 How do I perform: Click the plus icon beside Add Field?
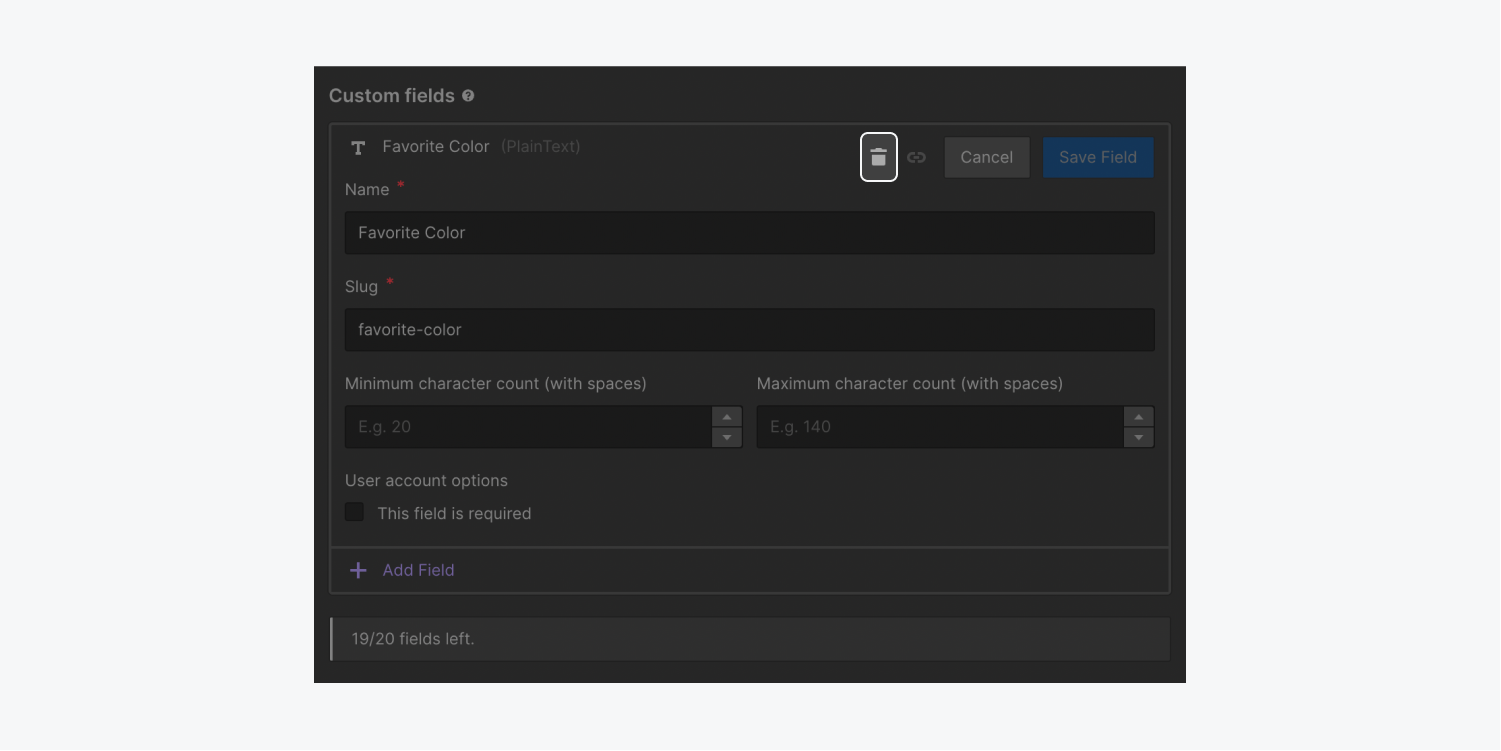(358, 570)
